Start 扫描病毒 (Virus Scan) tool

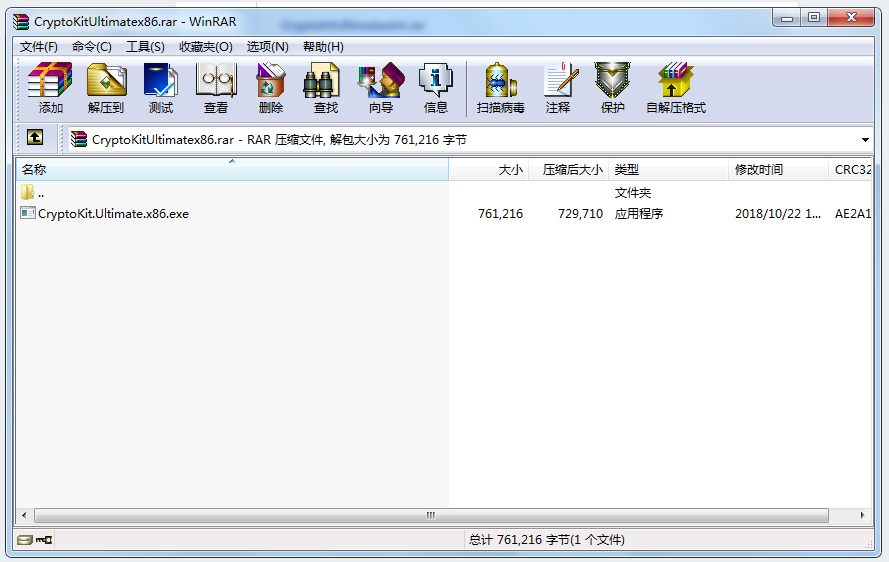(500, 88)
